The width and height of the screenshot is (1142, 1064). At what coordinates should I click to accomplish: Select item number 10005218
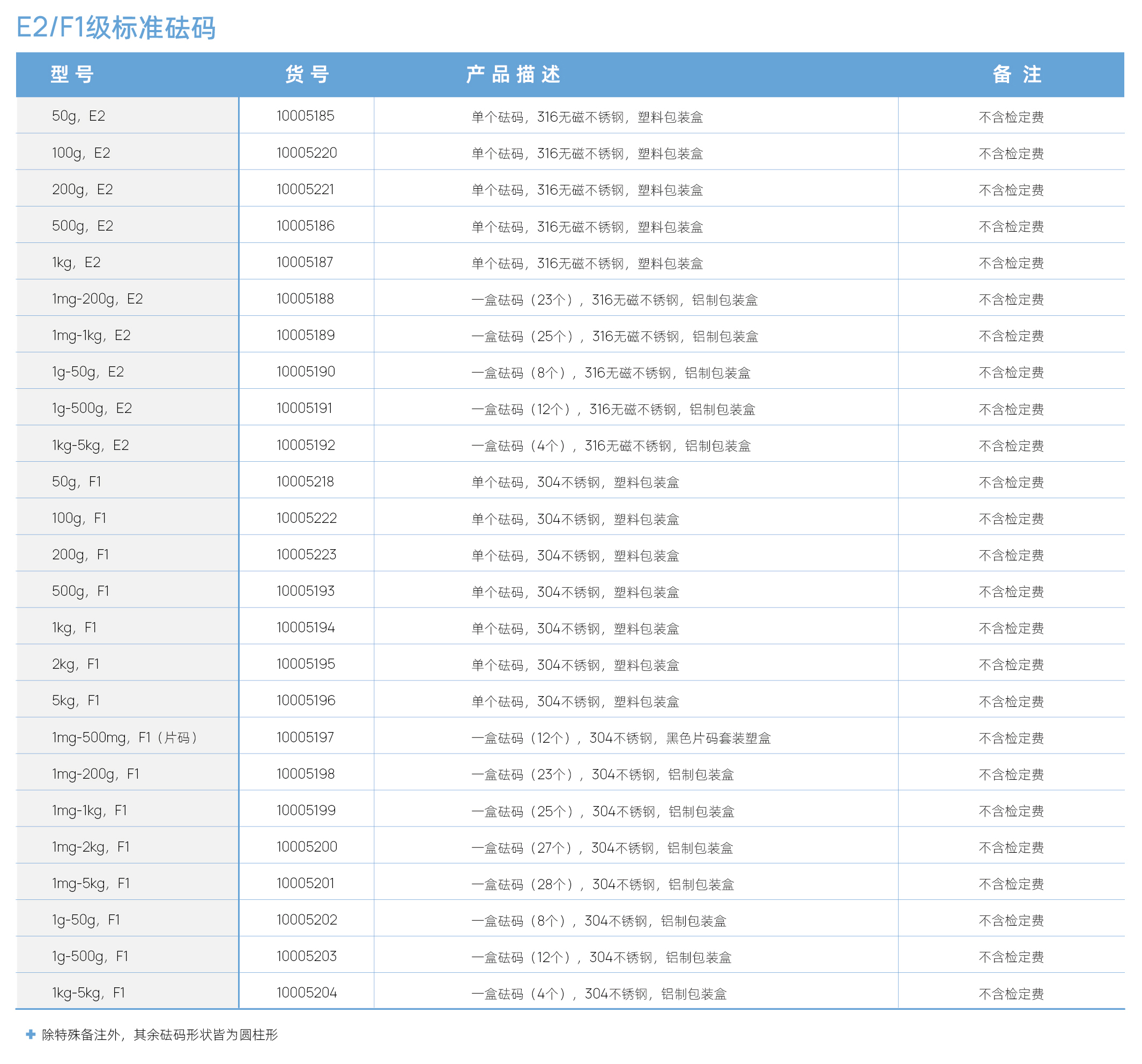[x=306, y=482]
